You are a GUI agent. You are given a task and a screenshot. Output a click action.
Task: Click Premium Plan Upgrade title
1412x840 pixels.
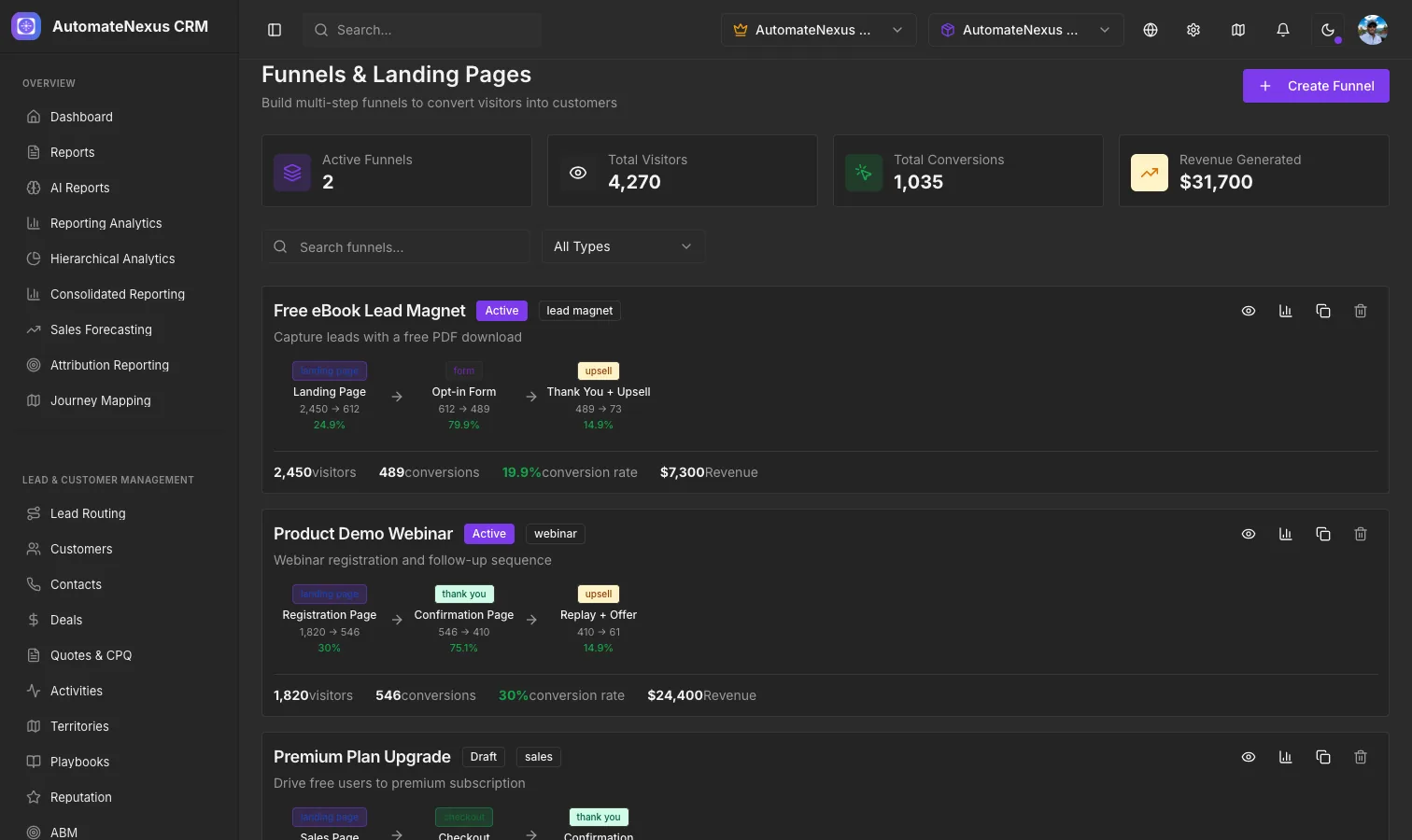point(362,757)
